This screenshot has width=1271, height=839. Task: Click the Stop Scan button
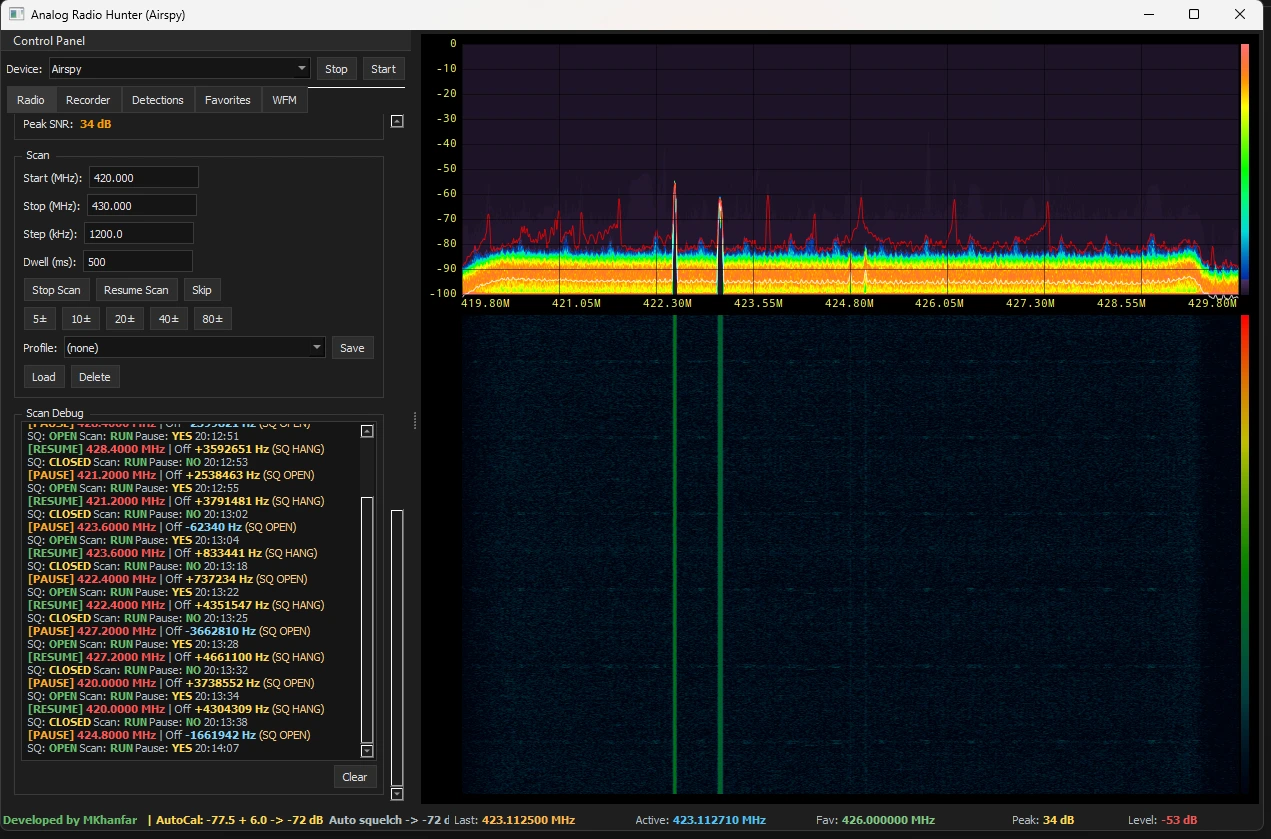56,289
